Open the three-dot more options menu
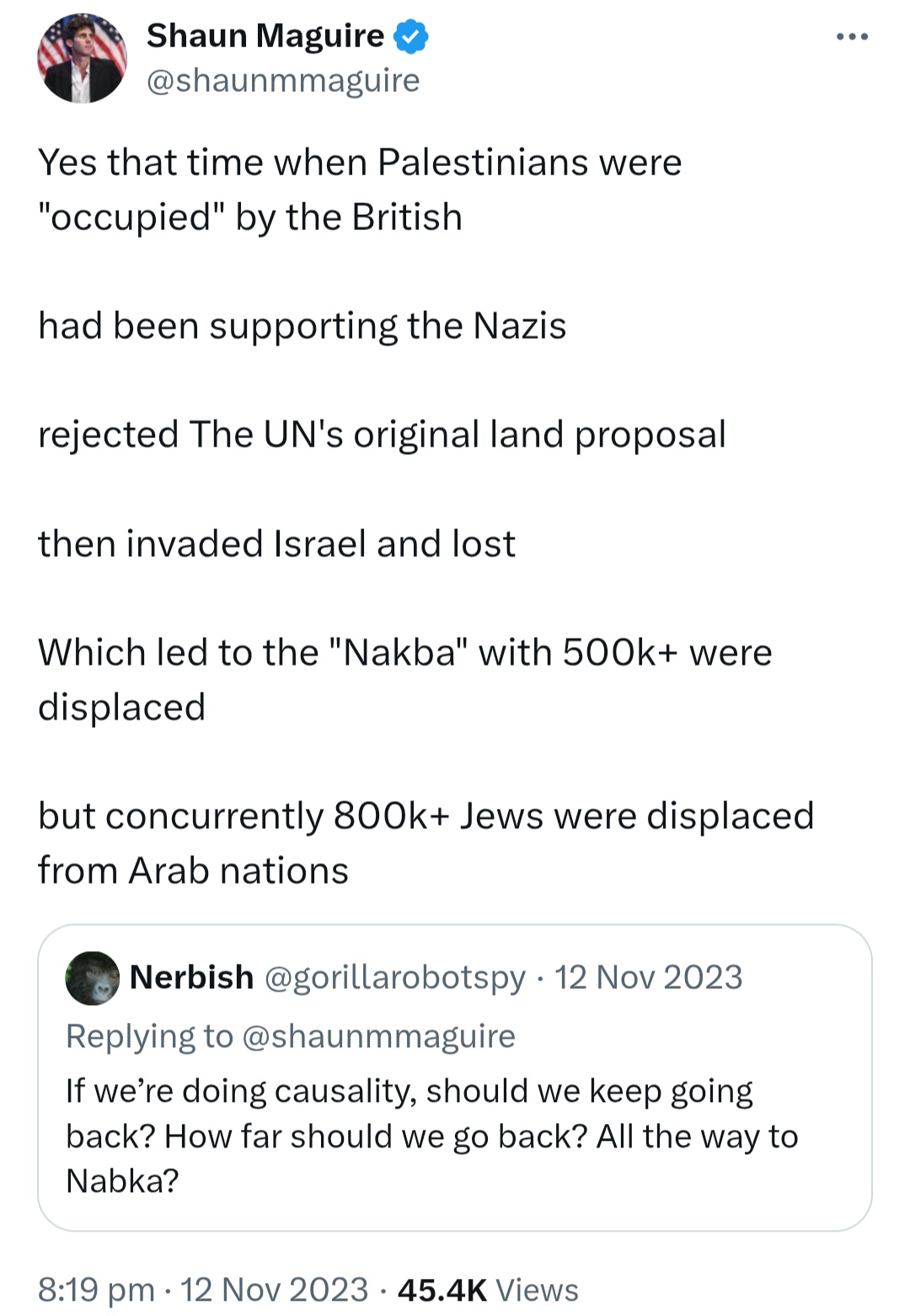The image size is (910, 1316). click(x=852, y=37)
